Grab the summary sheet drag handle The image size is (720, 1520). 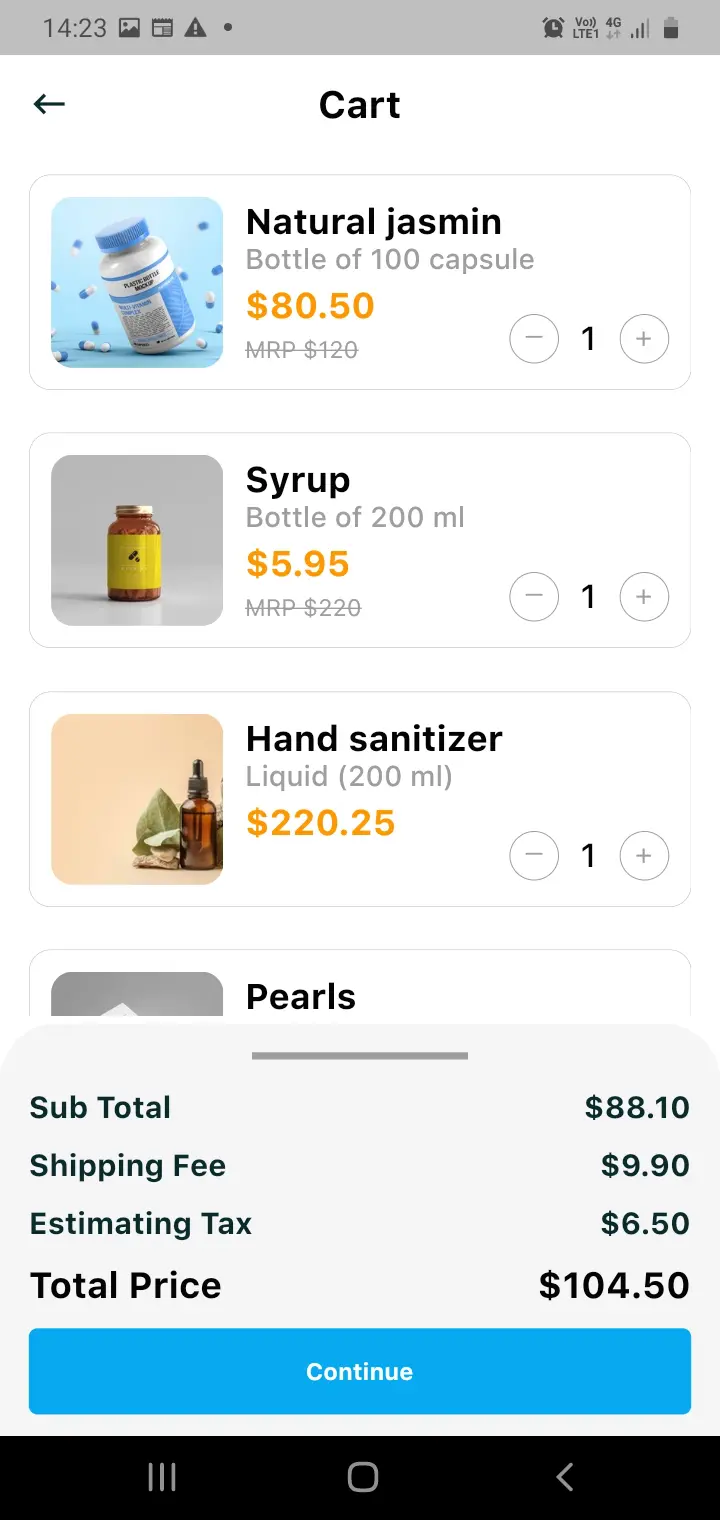(360, 1056)
